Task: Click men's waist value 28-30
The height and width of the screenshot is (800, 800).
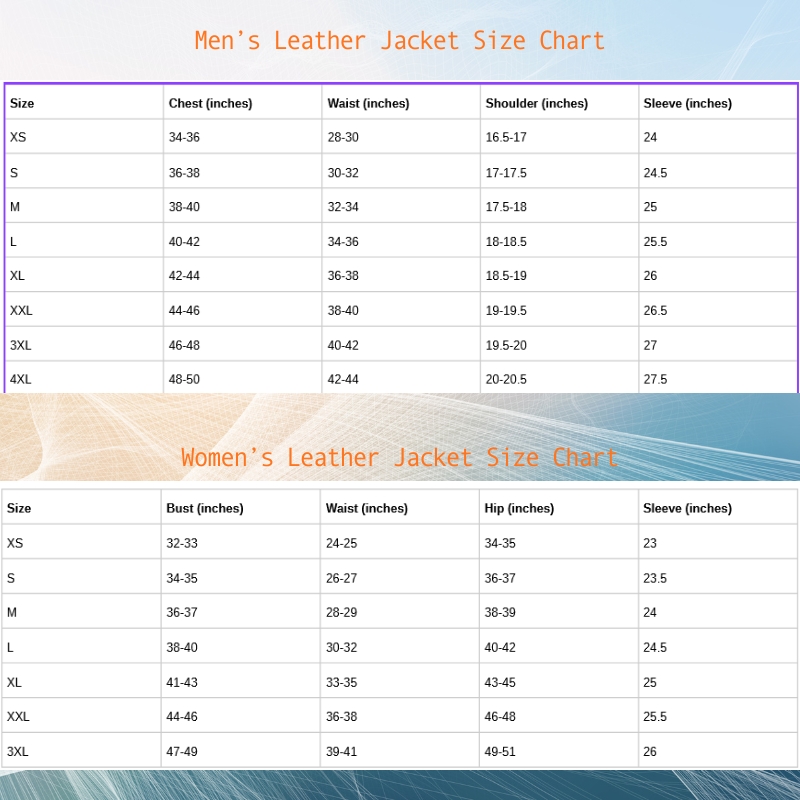Action: 343,137
